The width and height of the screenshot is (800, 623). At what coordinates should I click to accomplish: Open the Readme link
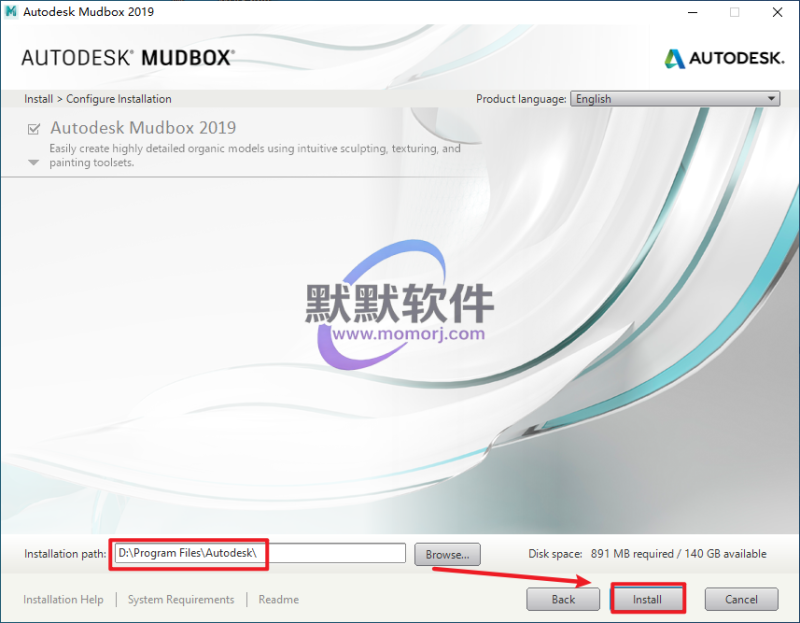pos(278,599)
